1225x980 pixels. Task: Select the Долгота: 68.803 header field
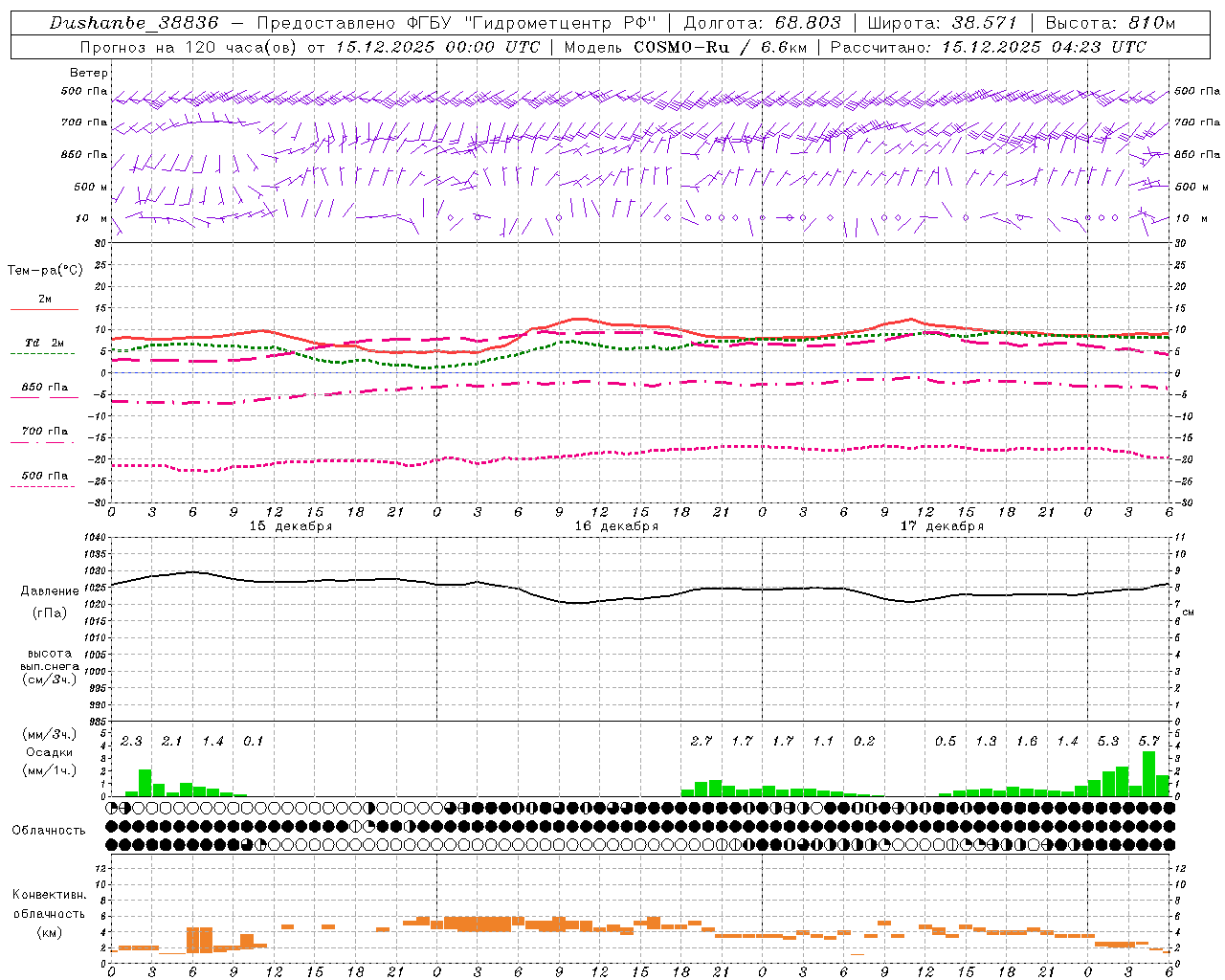(763, 23)
